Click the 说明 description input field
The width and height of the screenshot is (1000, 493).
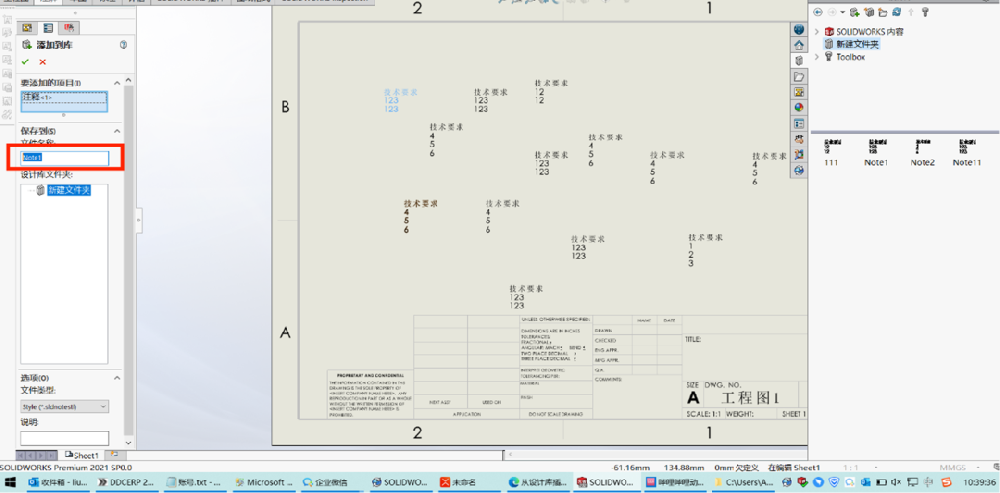click(x=64, y=438)
